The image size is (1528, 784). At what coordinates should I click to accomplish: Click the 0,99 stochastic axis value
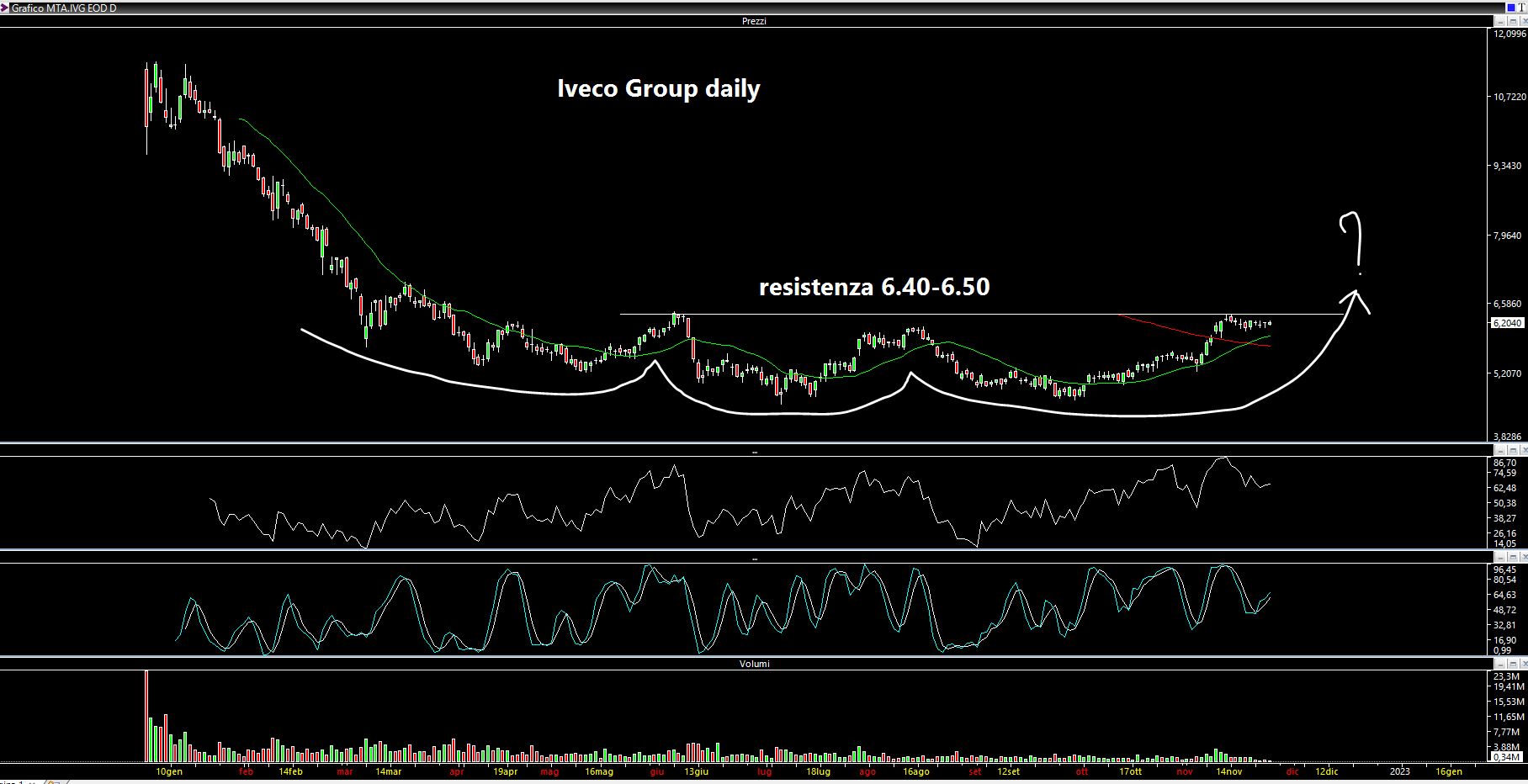(x=1502, y=650)
